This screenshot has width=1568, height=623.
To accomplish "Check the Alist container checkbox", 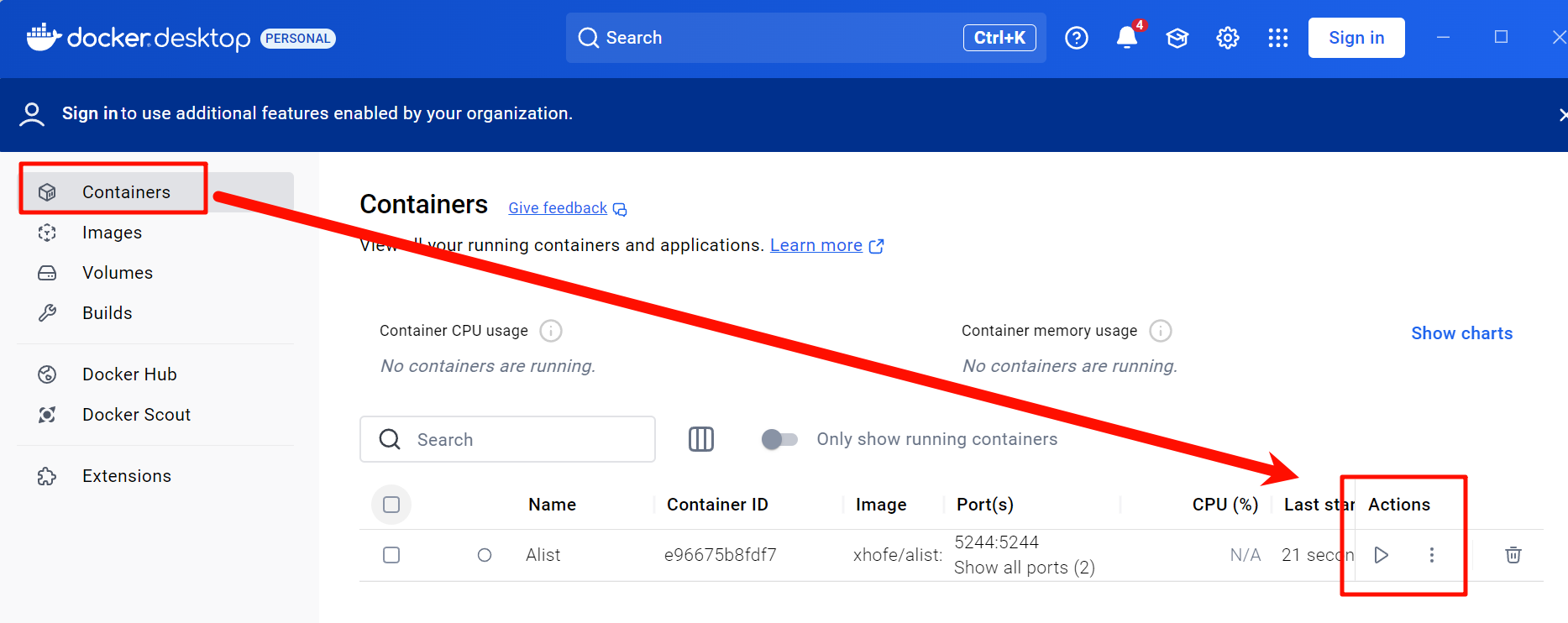I will click(x=391, y=555).
